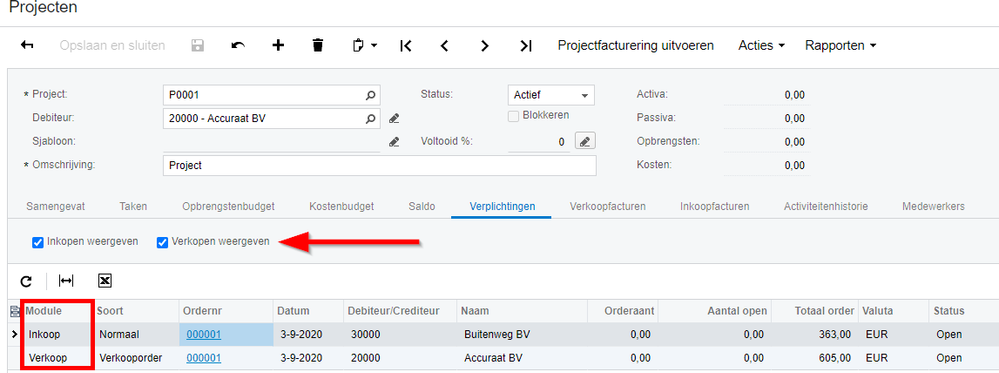The image size is (999, 373).
Task: Click the back arrow icon in toolbar
Action: (x=27, y=45)
